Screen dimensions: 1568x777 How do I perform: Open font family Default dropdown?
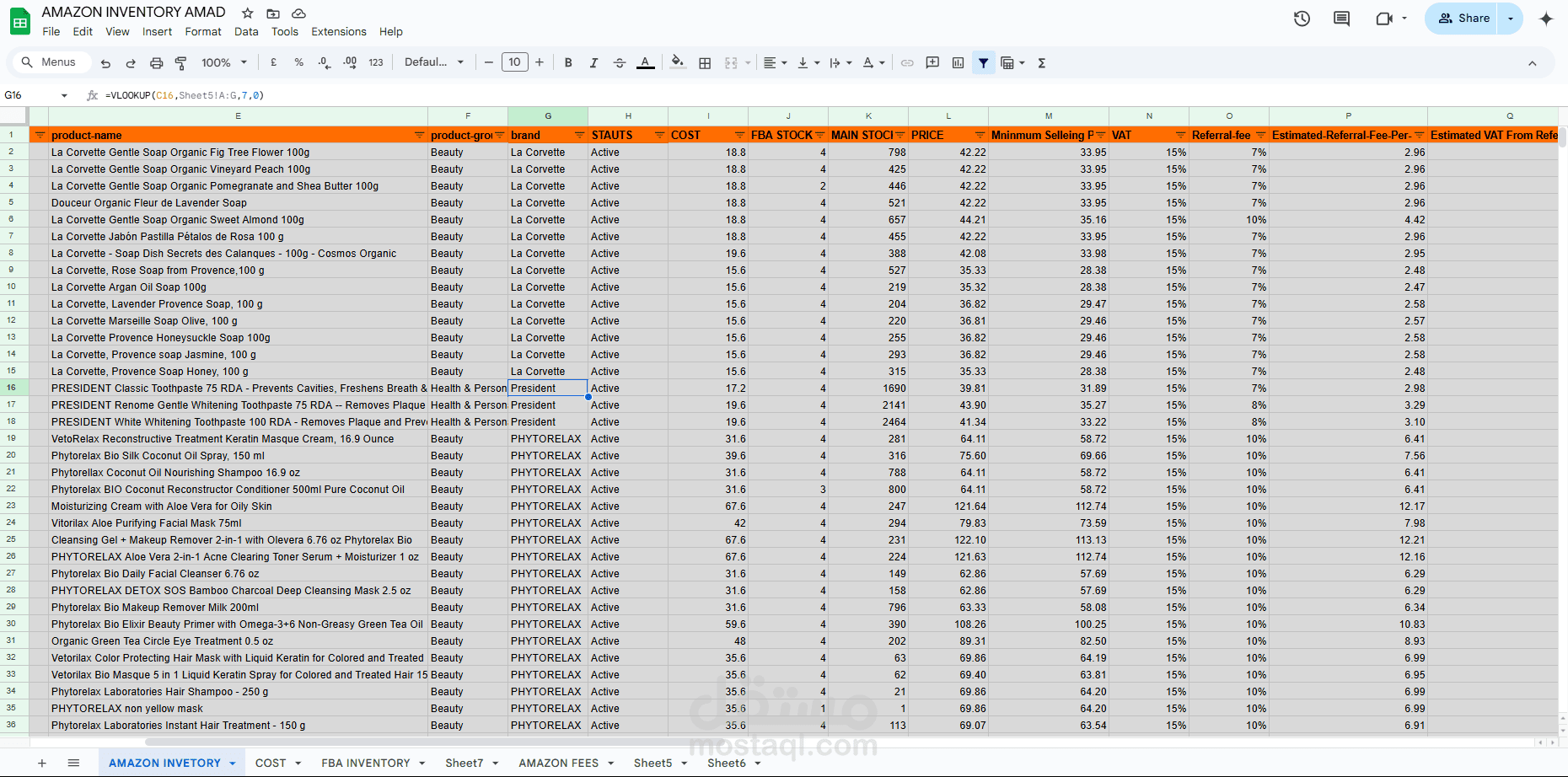(434, 62)
